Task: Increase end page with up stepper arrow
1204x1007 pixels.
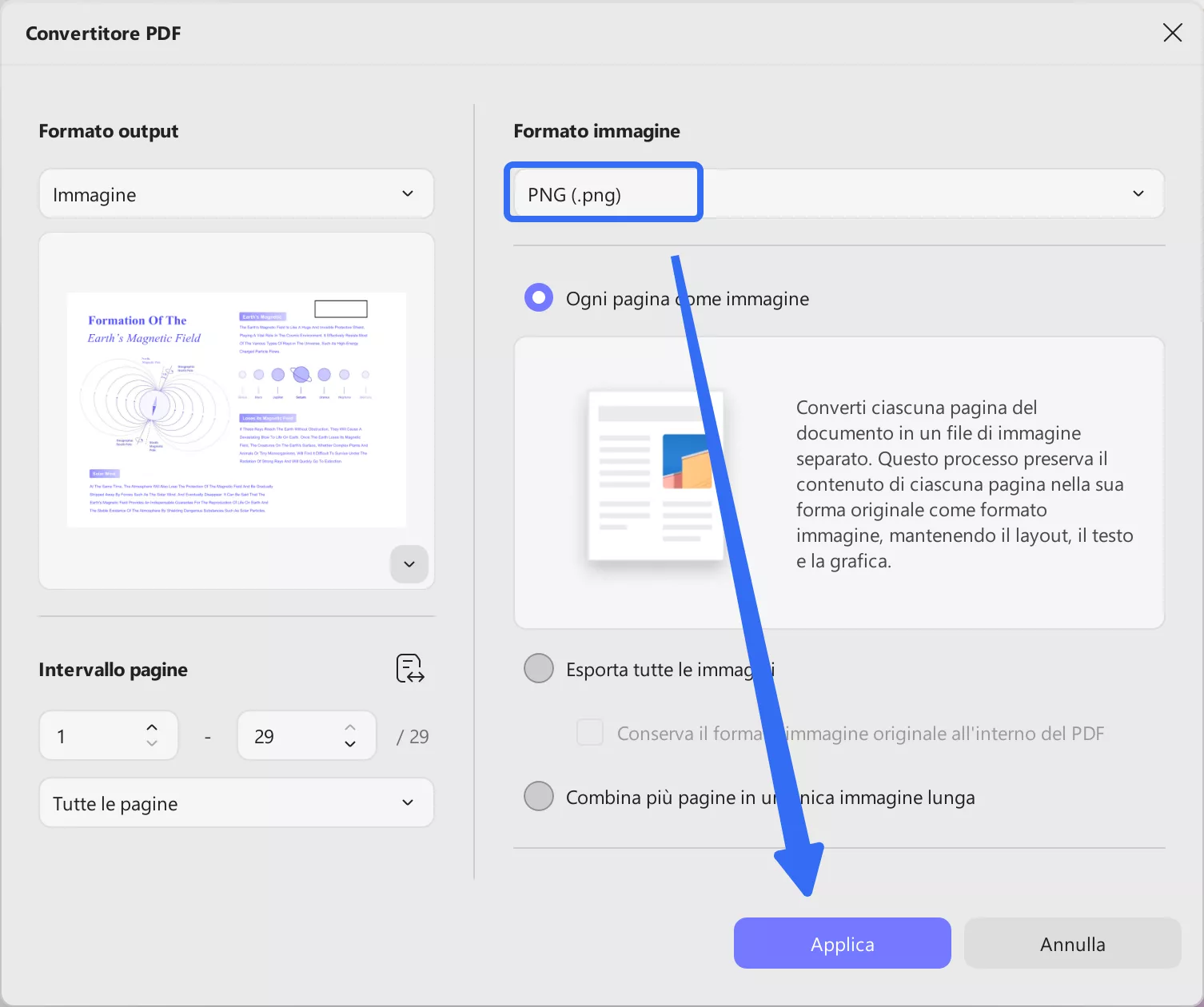Action: point(349,726)
